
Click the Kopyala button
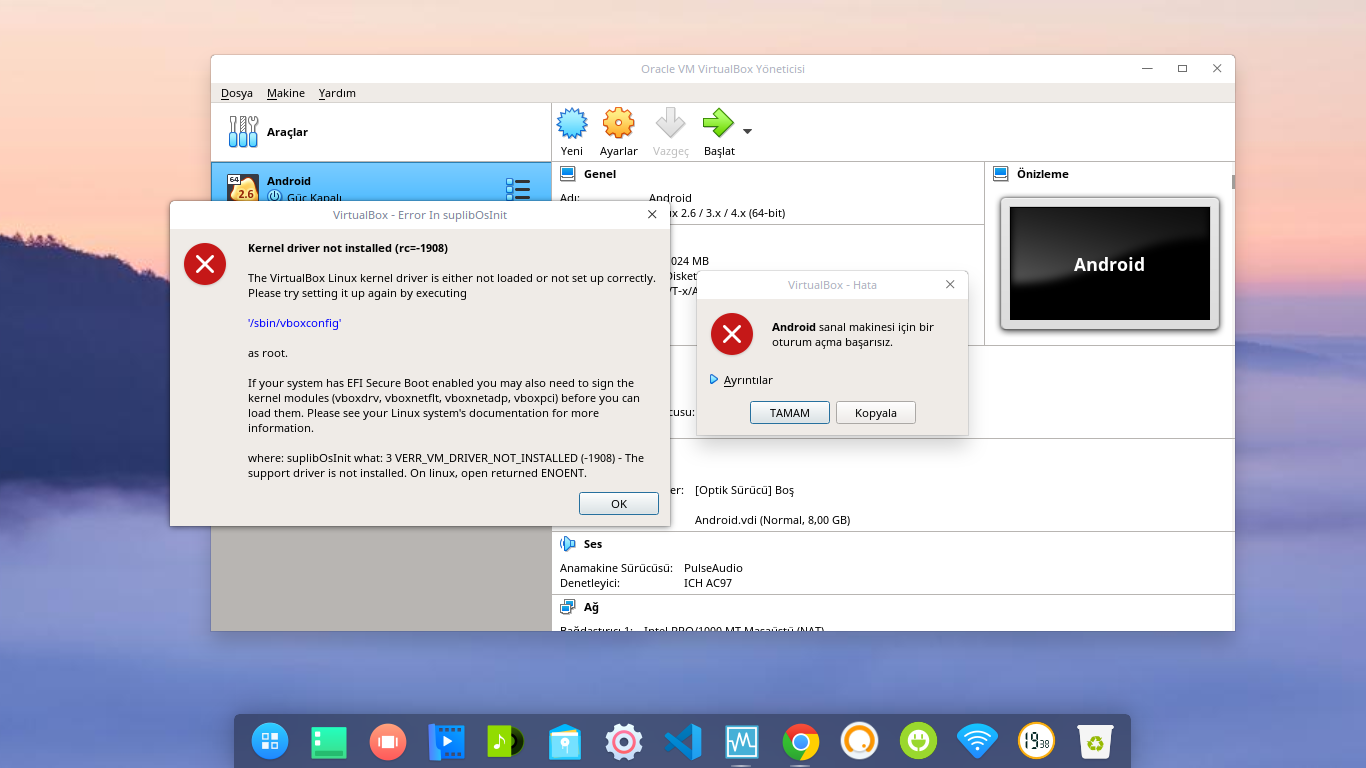pyautogui.click(x=875, y=413)
